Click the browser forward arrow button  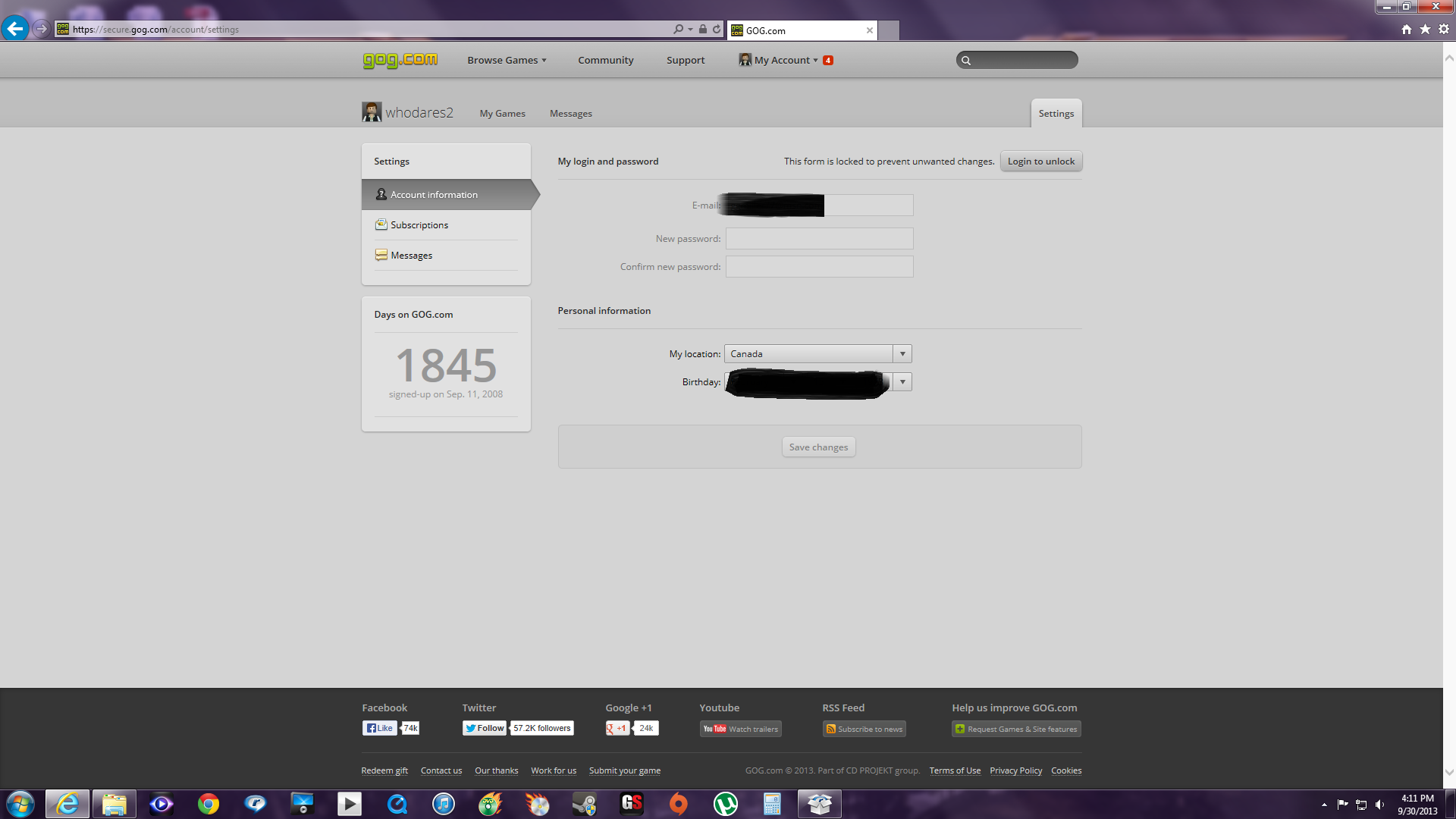coord(42,29)
